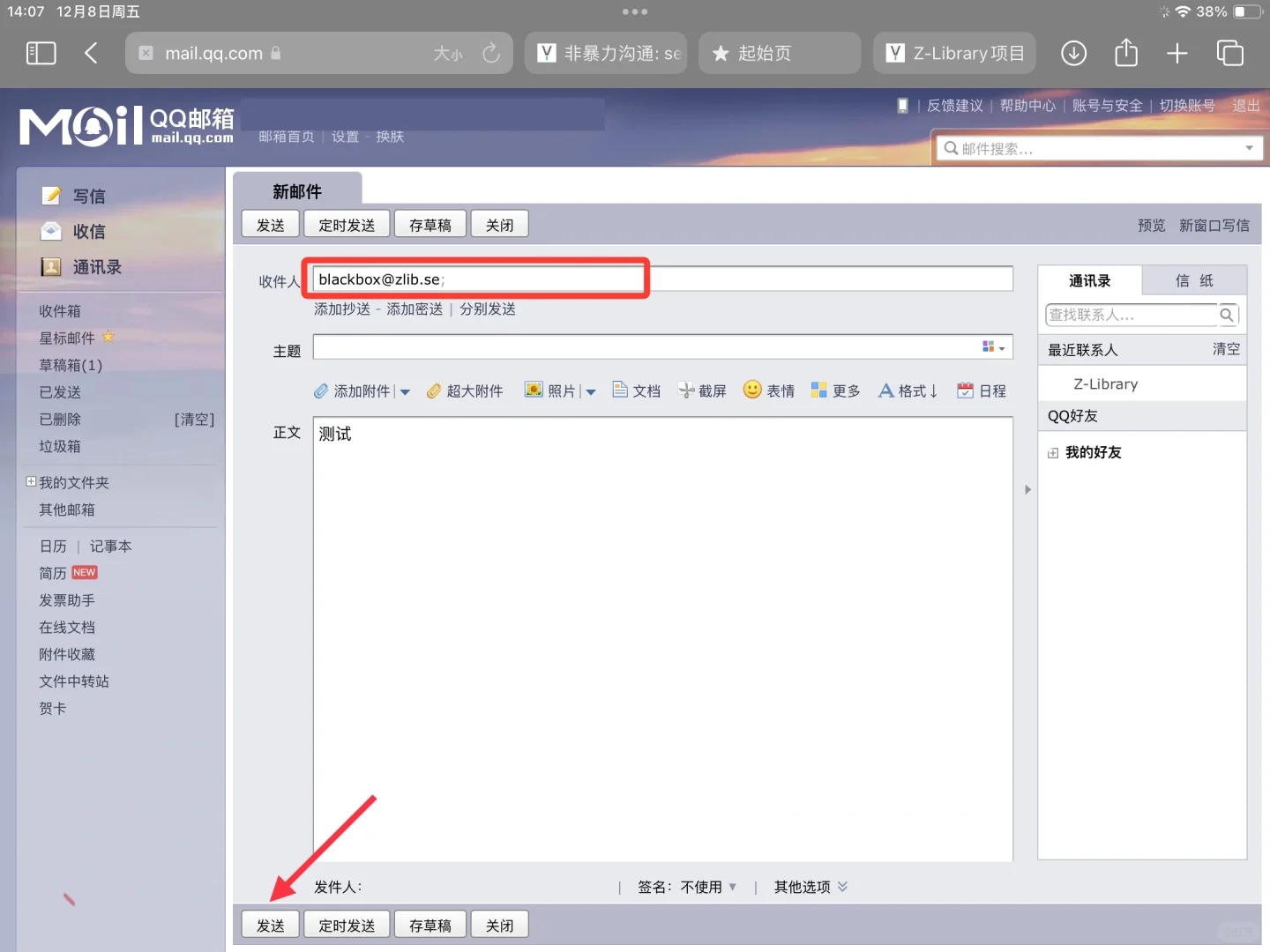Click the 收信 receive mail icon
Screen dimensions: 1270x952
point(52,231)
